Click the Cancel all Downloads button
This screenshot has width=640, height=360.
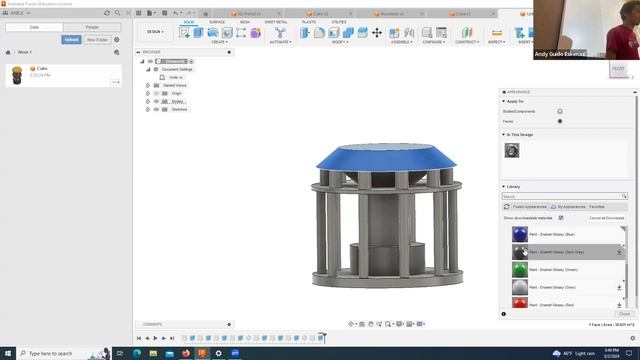coord(607,218)
